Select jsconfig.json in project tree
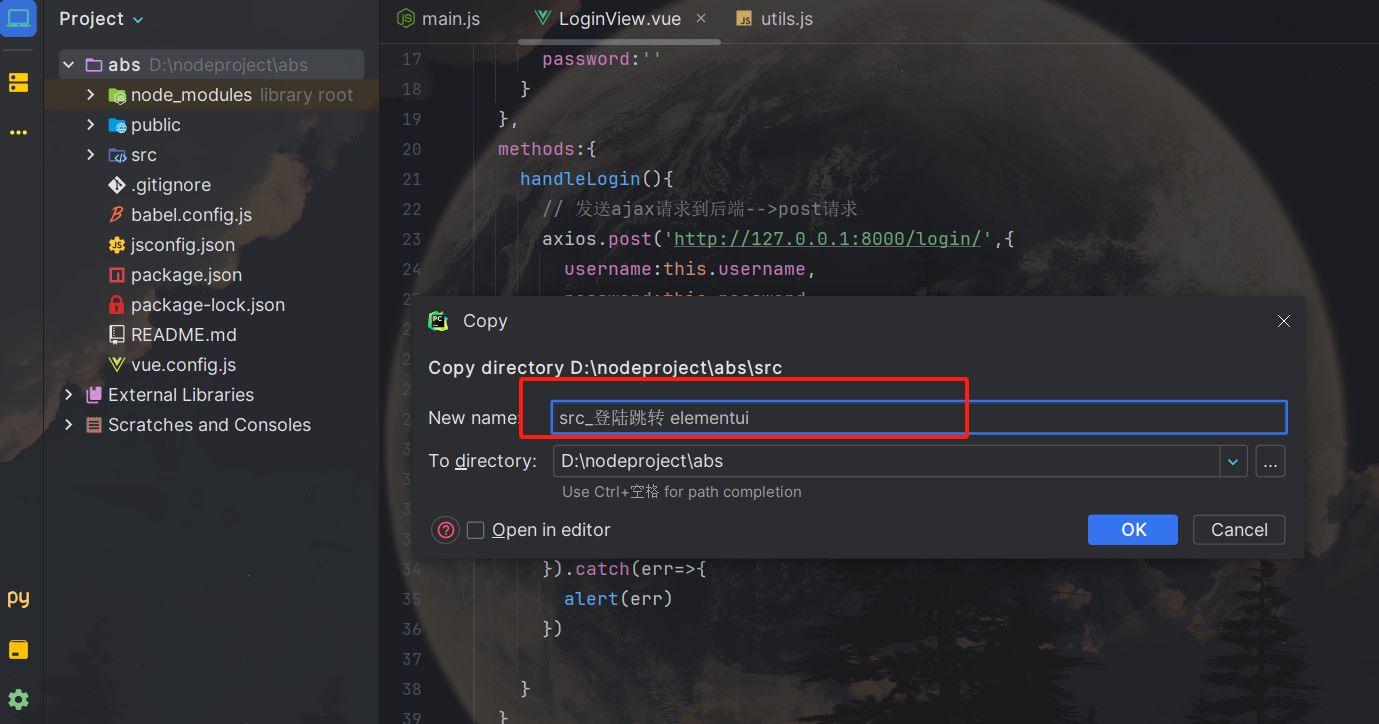The width and height of the screenshot is (1379, 724). pyautogui.click(x=183, y=245)
